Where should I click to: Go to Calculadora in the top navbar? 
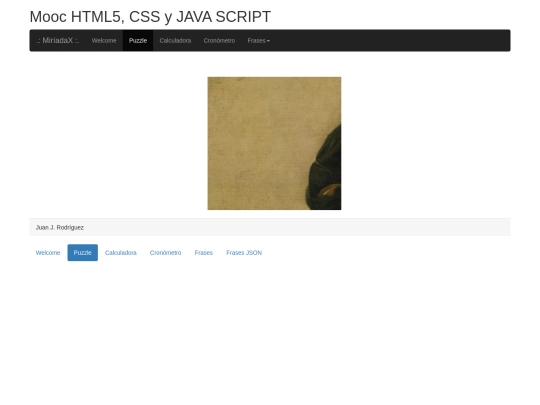(x=175, y=41)
